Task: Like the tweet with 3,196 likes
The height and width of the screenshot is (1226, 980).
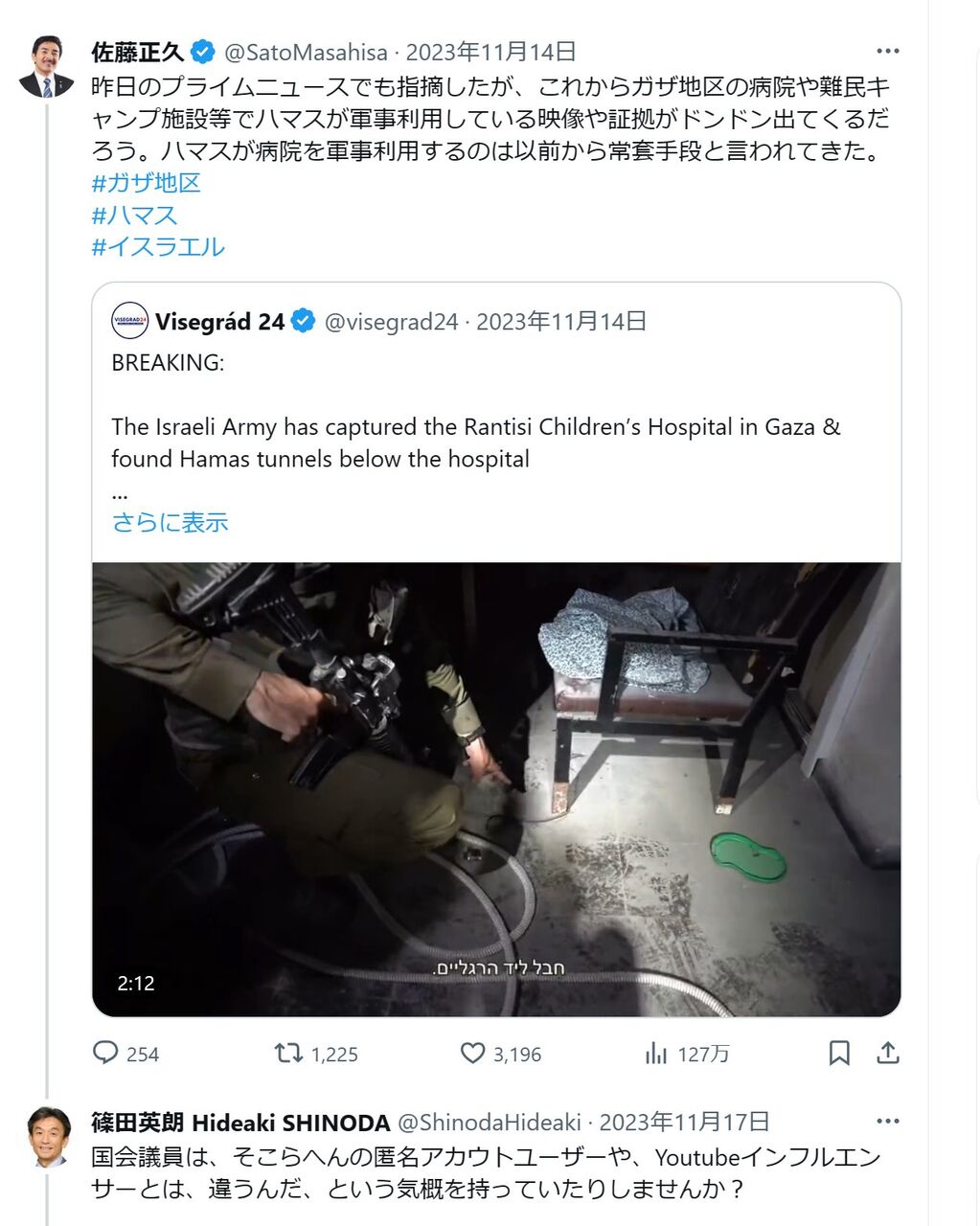Action: click(472, 1054)
